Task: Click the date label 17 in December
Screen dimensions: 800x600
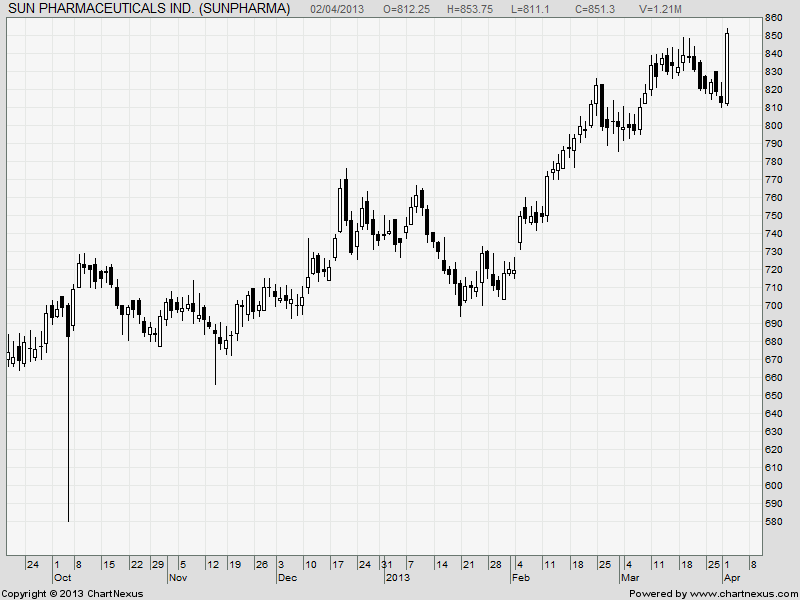Action: (338, 565)
